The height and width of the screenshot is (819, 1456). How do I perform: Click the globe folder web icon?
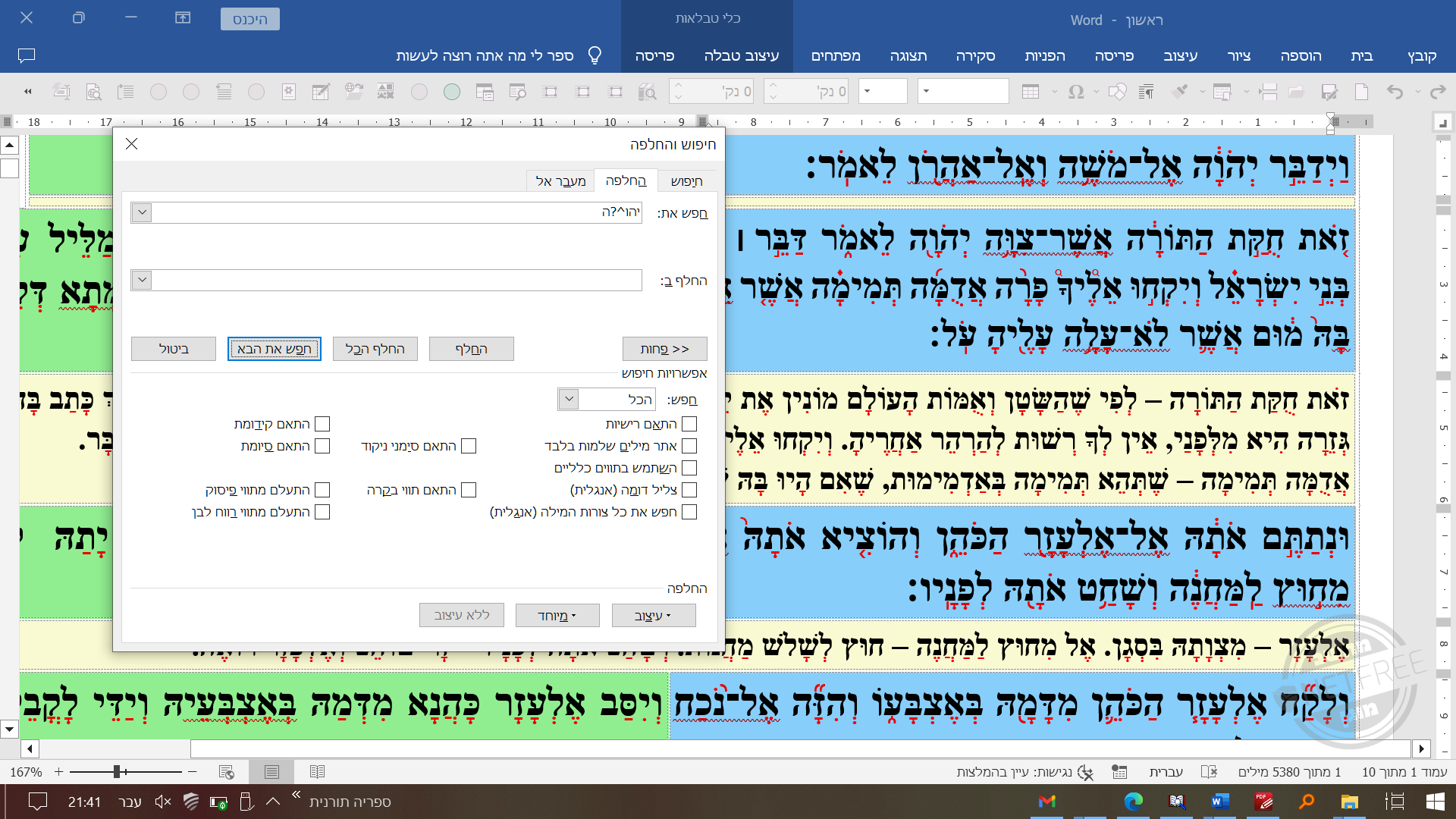353,92
